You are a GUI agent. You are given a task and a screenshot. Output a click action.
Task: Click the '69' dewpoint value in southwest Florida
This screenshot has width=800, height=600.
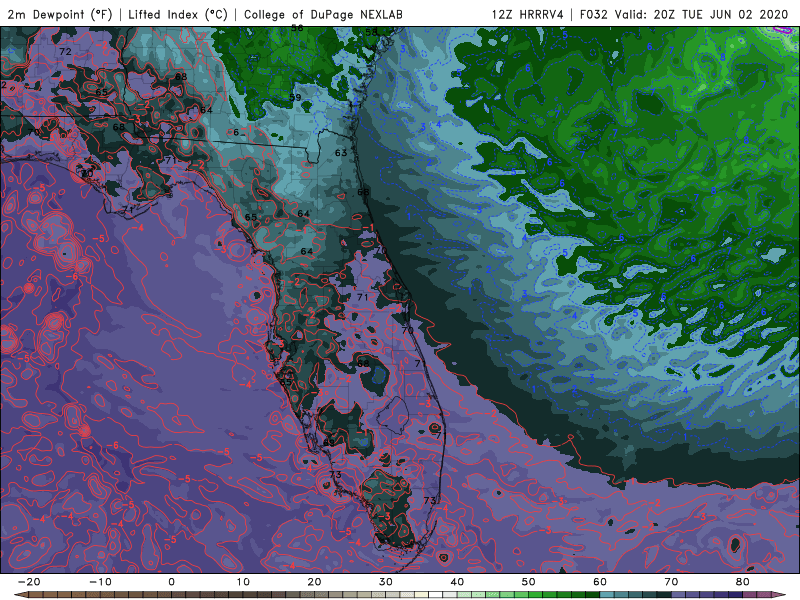point(329,442)
